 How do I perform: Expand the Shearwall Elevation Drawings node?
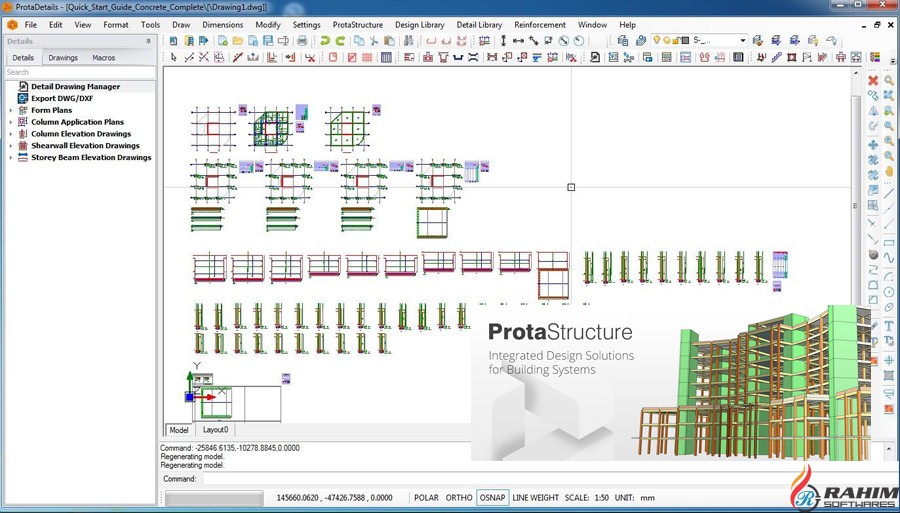(11, 146)
